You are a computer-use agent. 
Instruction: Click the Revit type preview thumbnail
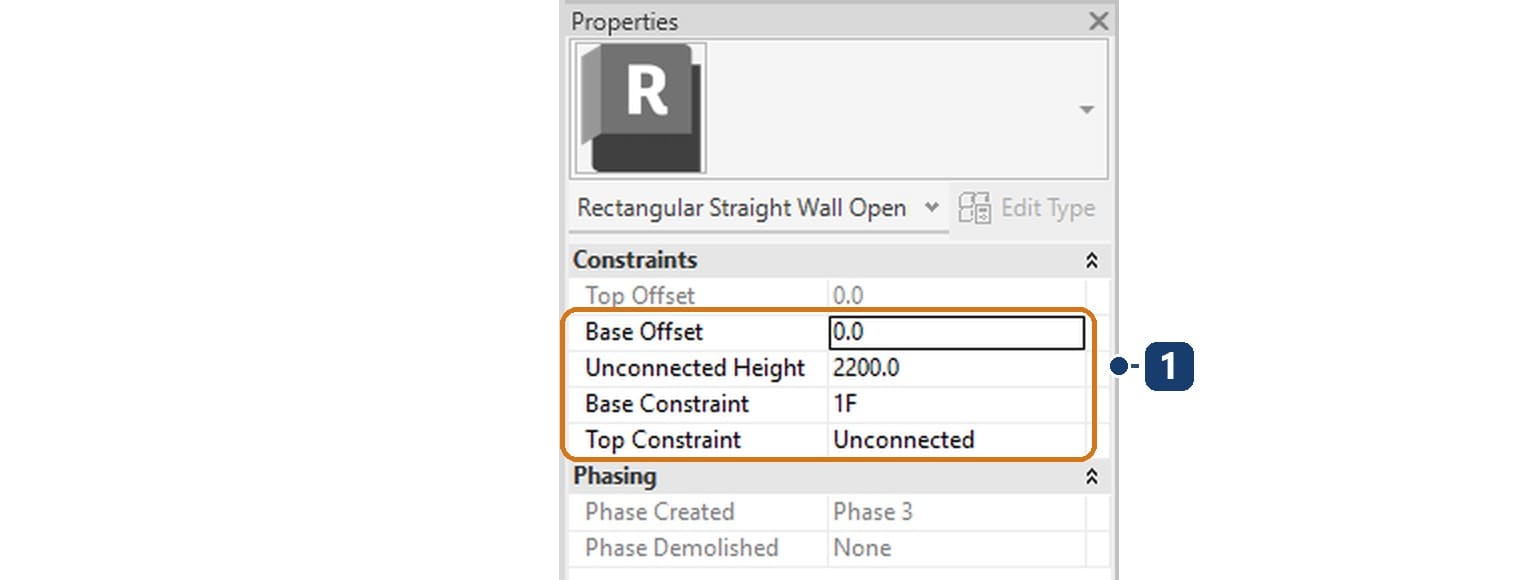tap(639, 108)
